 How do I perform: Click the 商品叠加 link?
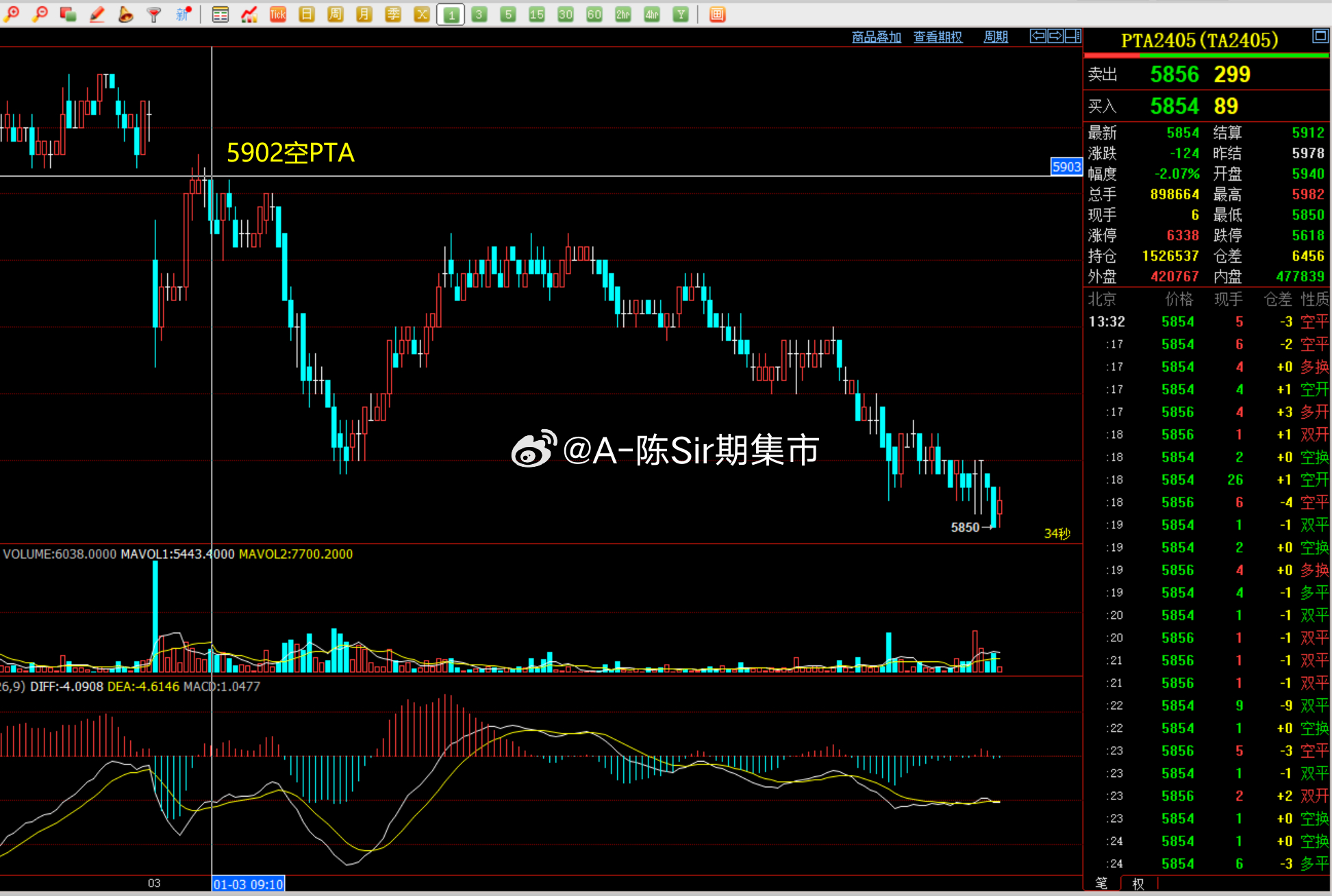coord(876,36)
